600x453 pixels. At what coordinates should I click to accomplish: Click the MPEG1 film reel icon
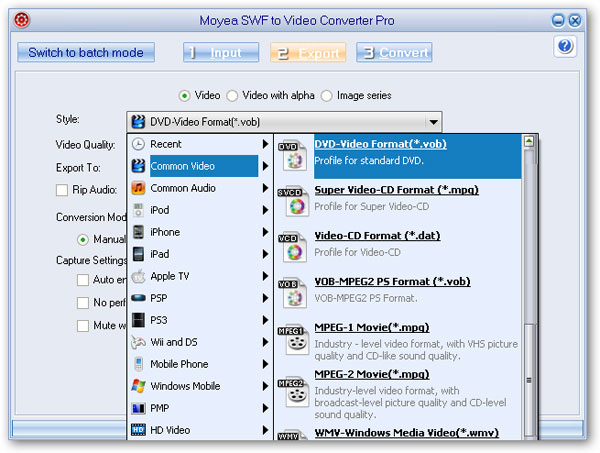(293, 340)
